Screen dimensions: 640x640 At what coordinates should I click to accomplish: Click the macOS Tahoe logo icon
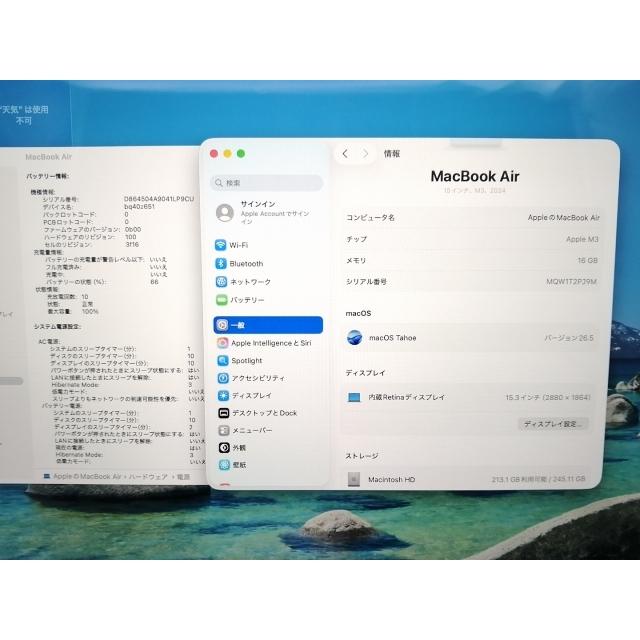pos(354,338)
